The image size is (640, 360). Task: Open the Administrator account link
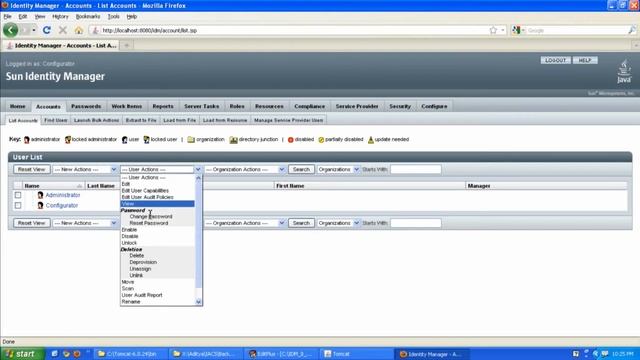coord(63,195)
